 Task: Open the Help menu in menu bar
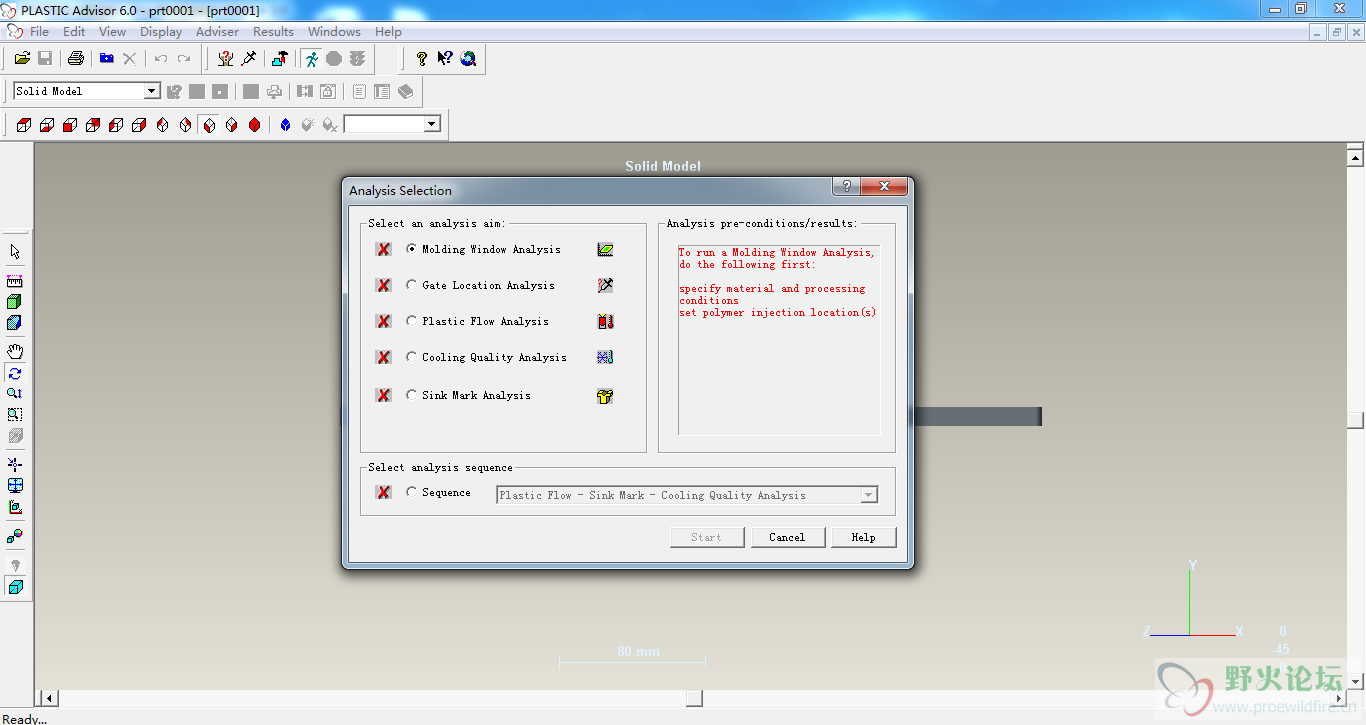388,31
